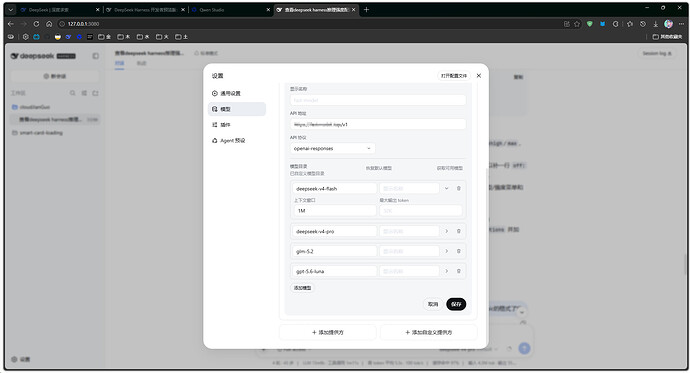Screen dimensions: 690x373
Task: Expand the deepseek-v4-pro model details
Action: [446, 231]
